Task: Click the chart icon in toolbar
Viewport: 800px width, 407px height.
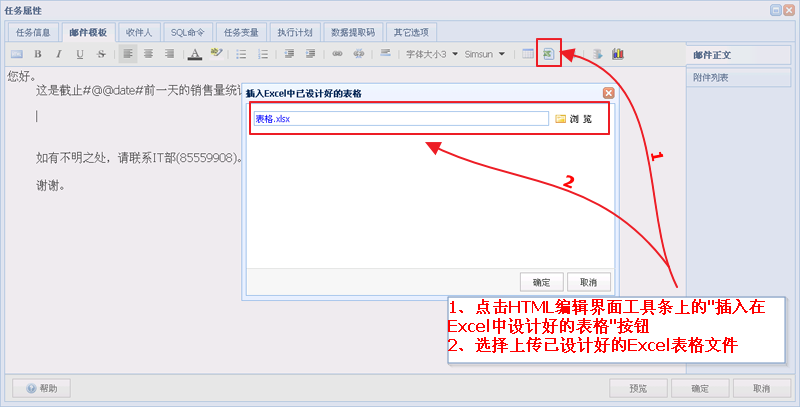Action: coord(617,54)
